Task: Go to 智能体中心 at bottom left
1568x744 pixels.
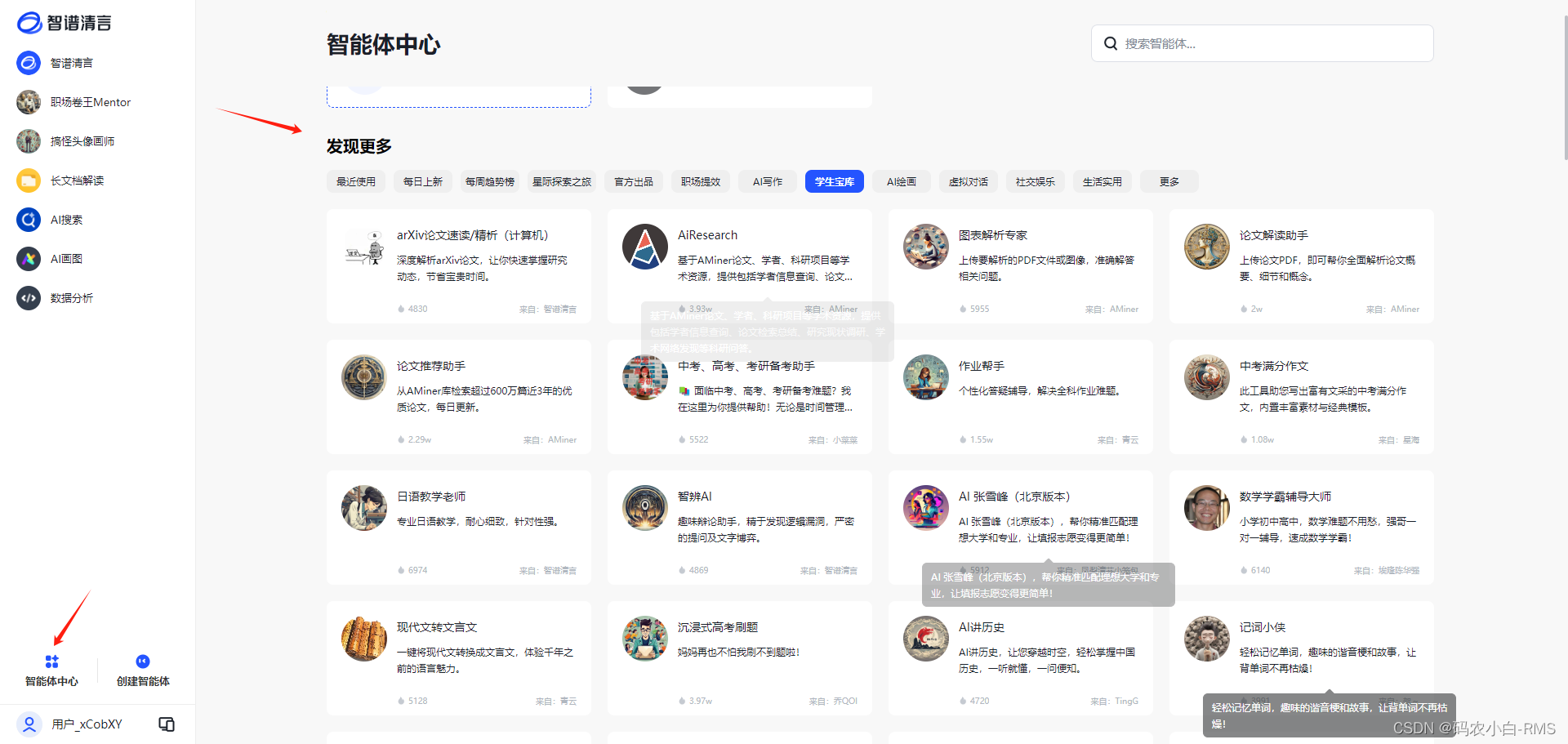Action: pyautogui.click(x=51, y=671)
